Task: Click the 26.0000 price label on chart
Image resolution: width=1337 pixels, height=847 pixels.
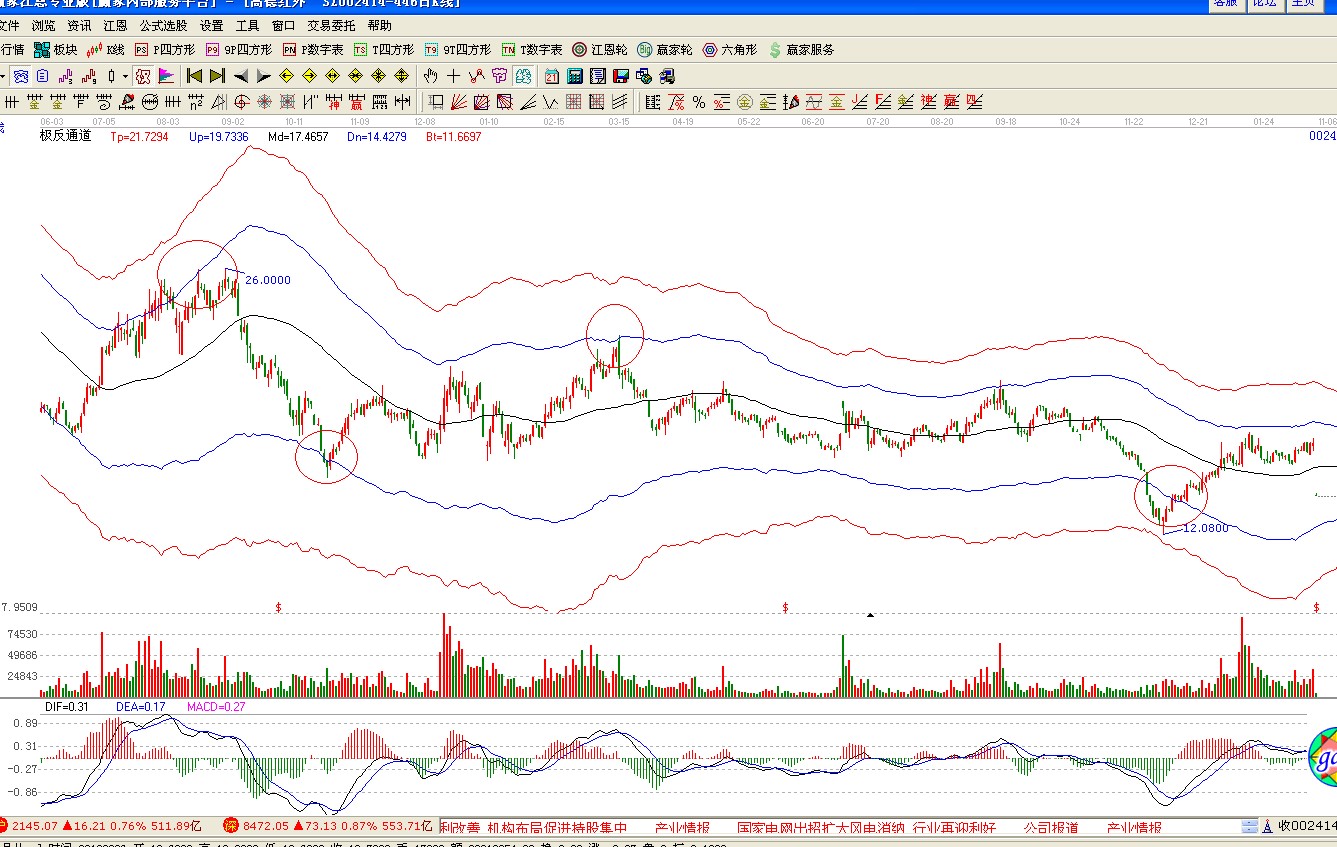Action: tap(268, 280)
